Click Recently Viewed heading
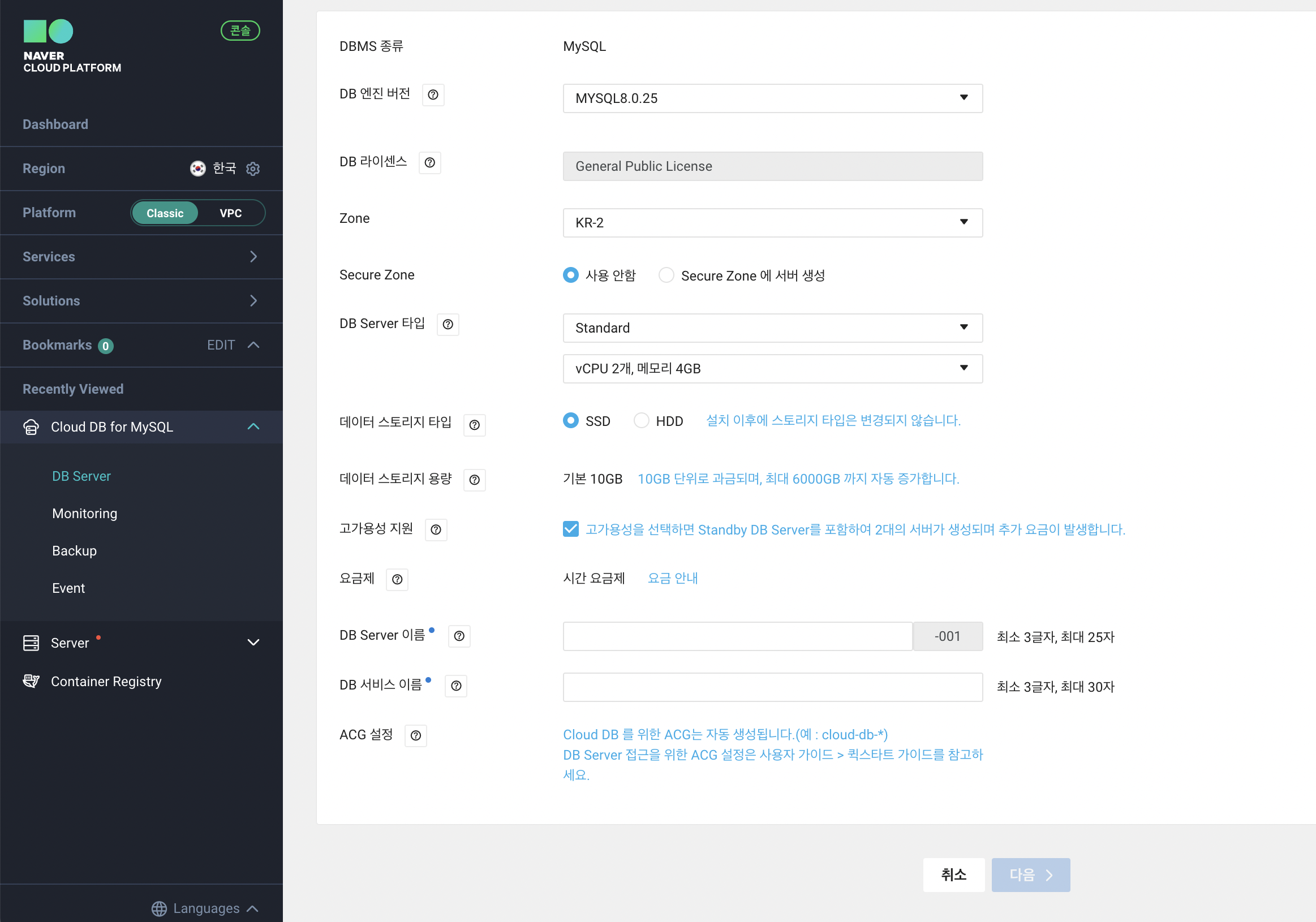The image size is (1316, 922). (x=73, y=389)
